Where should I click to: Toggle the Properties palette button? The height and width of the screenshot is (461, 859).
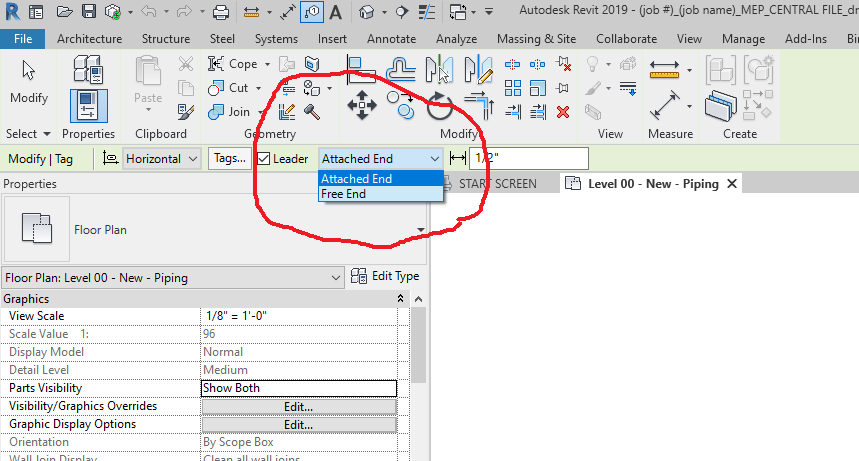click(x=88, y=106)
